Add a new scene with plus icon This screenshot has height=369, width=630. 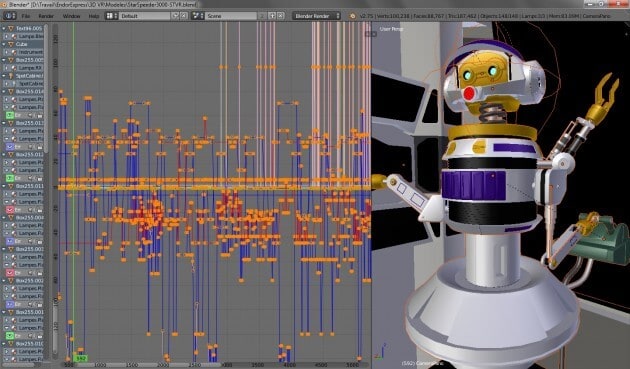tap(272, 16)
